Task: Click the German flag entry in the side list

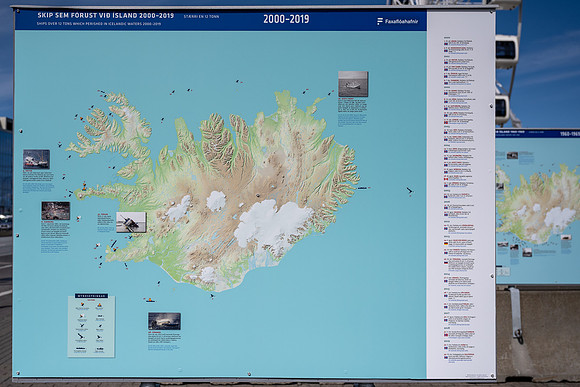Action: coord(459,243)
